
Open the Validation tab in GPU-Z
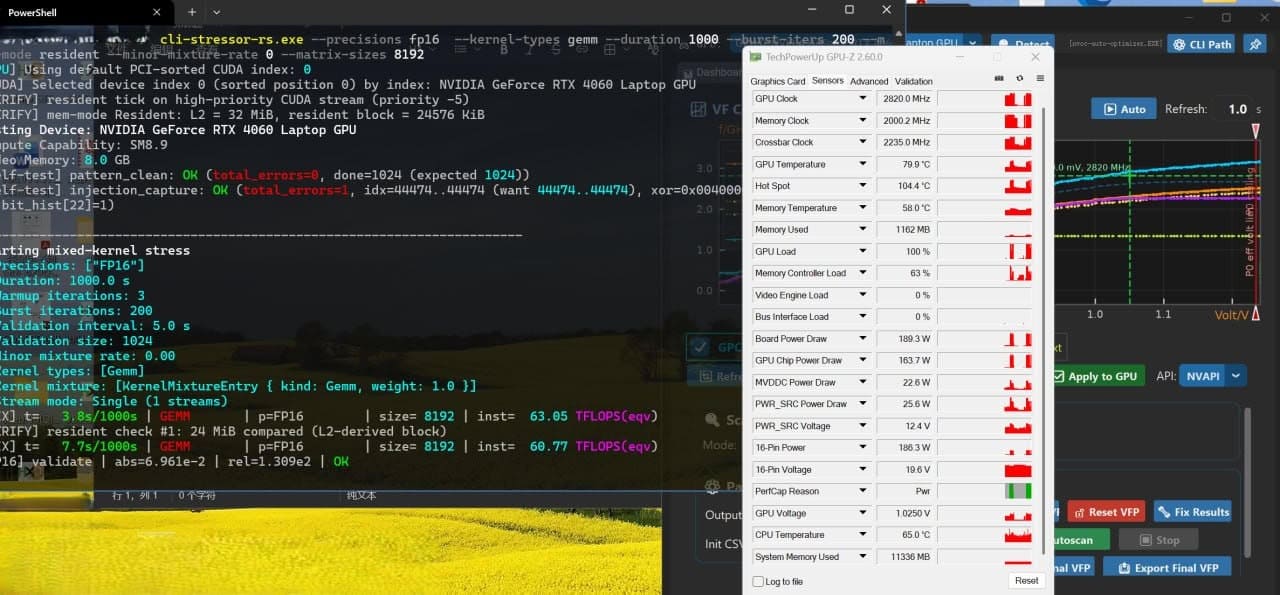tap(913, 81)
